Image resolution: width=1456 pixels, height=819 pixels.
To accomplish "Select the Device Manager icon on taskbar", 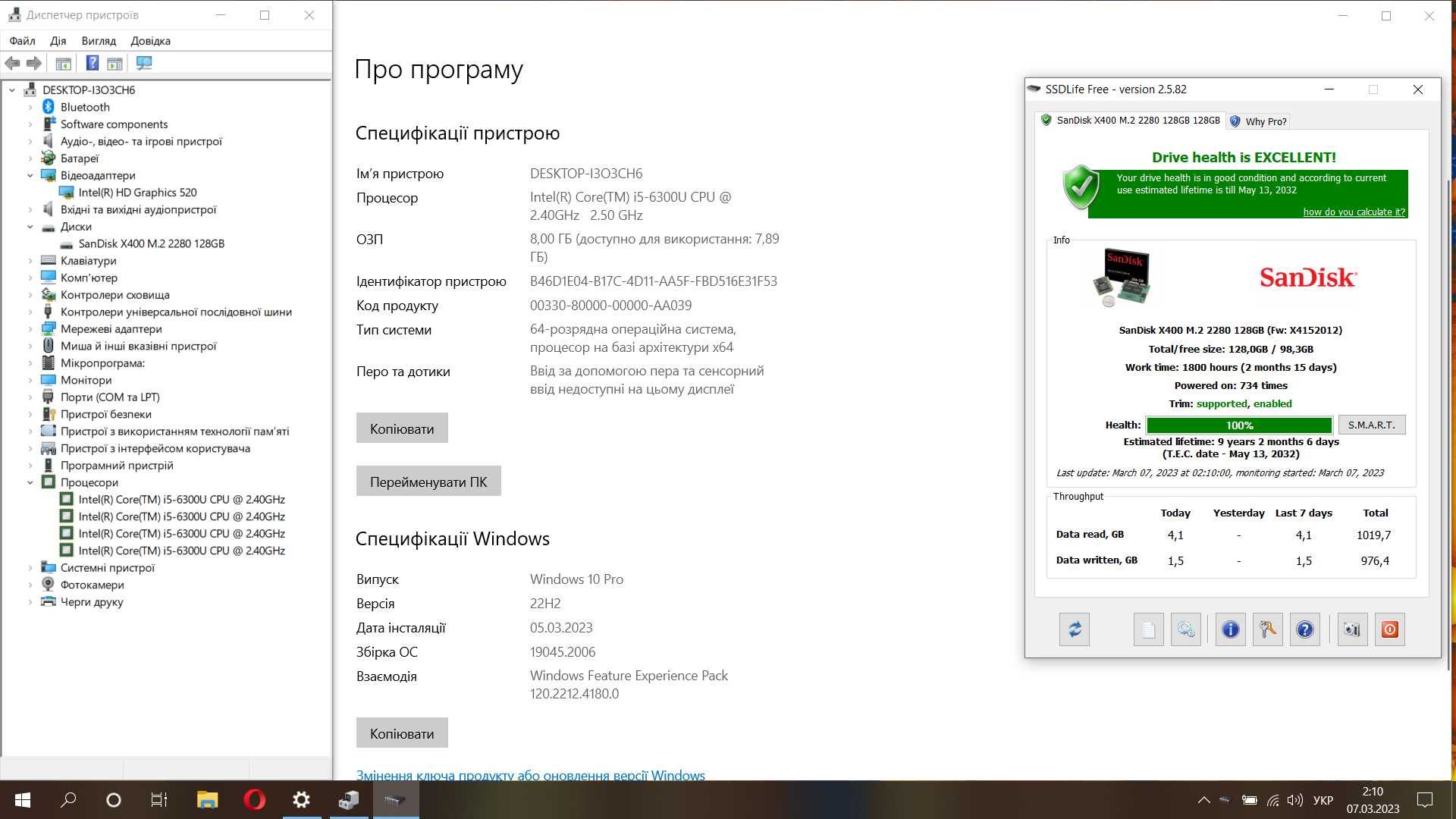I will [349, 800].
